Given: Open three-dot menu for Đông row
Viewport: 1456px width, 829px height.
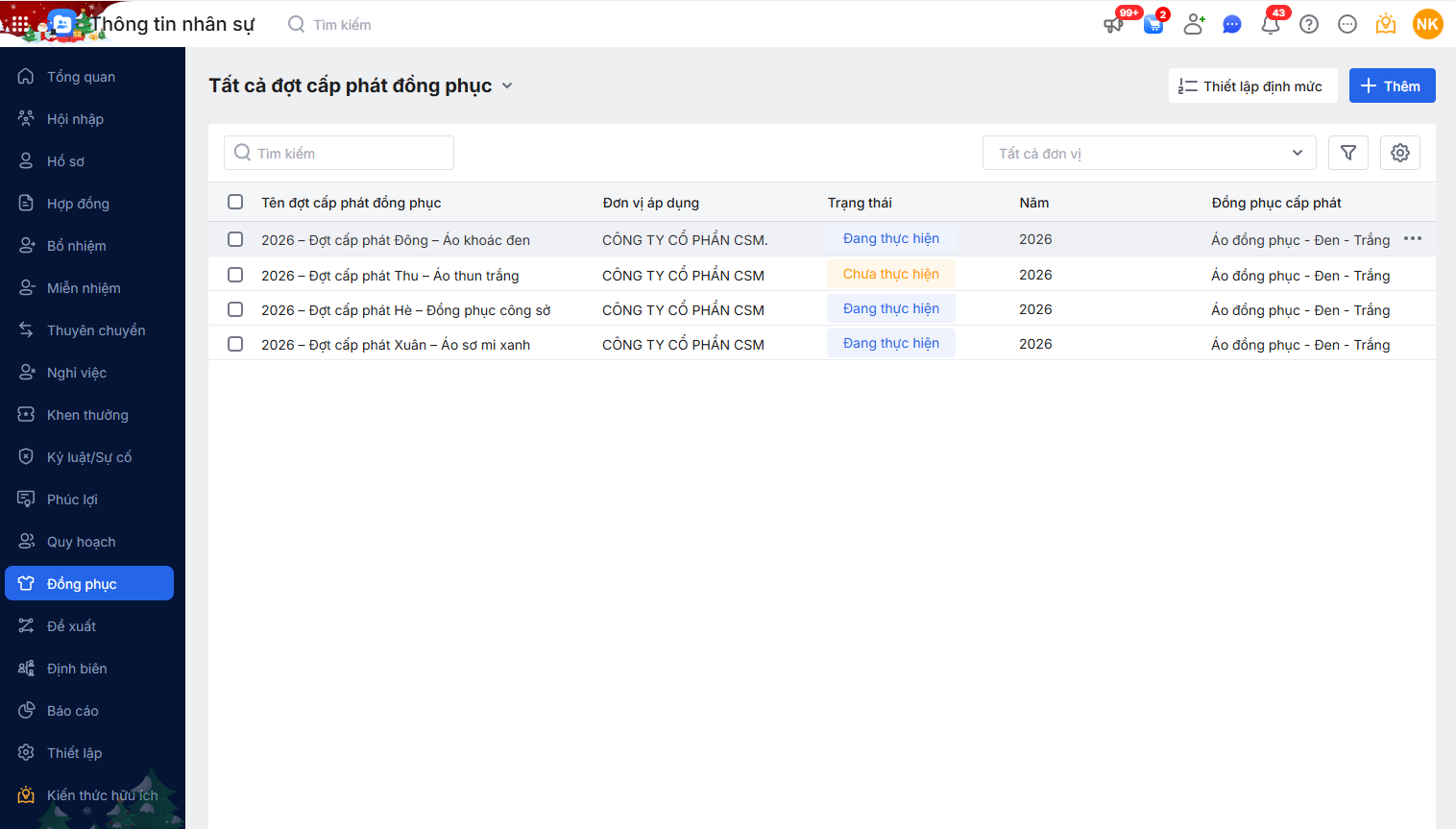Looking at the screenshot, I should tap(1412, 239).
